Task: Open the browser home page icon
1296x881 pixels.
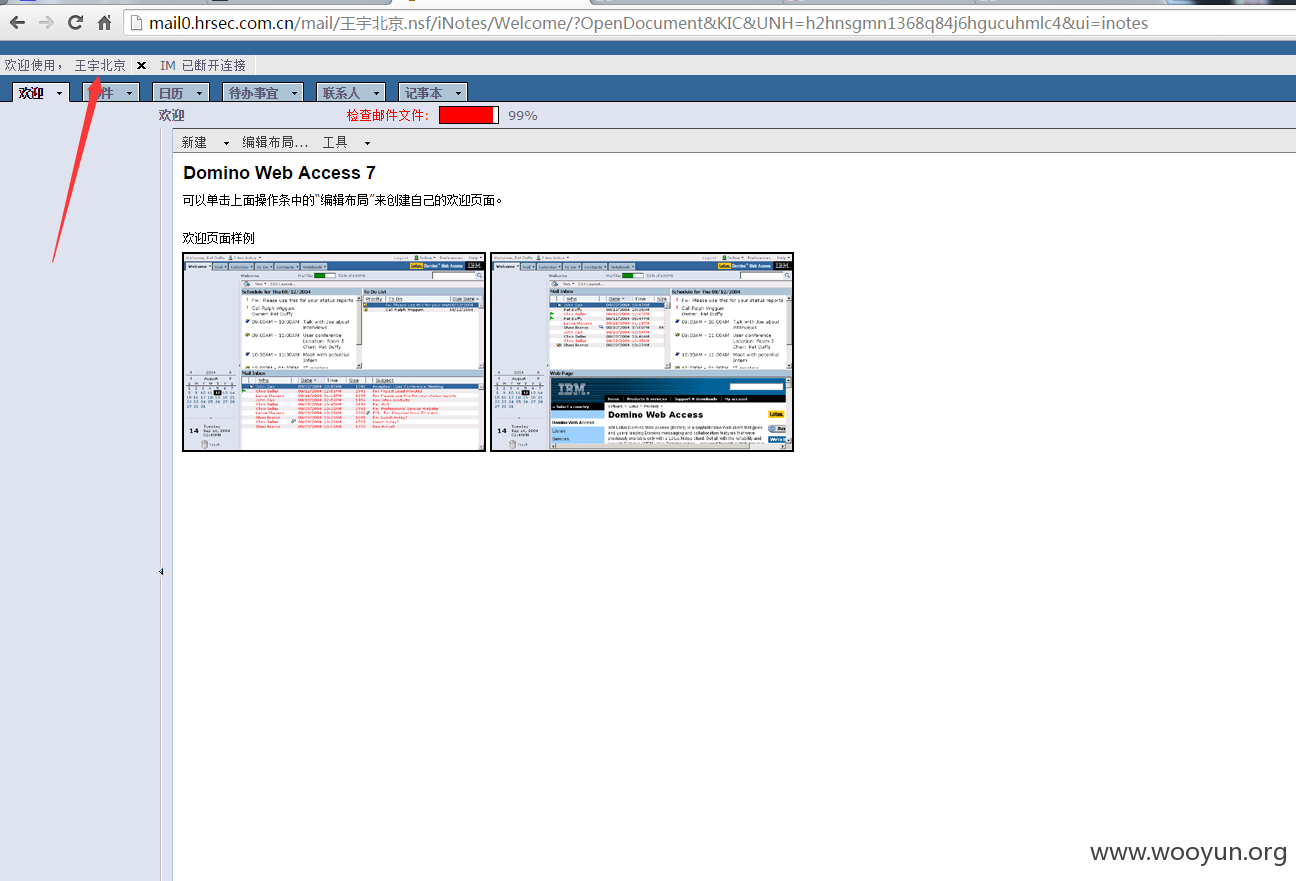Action: click(104, 22)
